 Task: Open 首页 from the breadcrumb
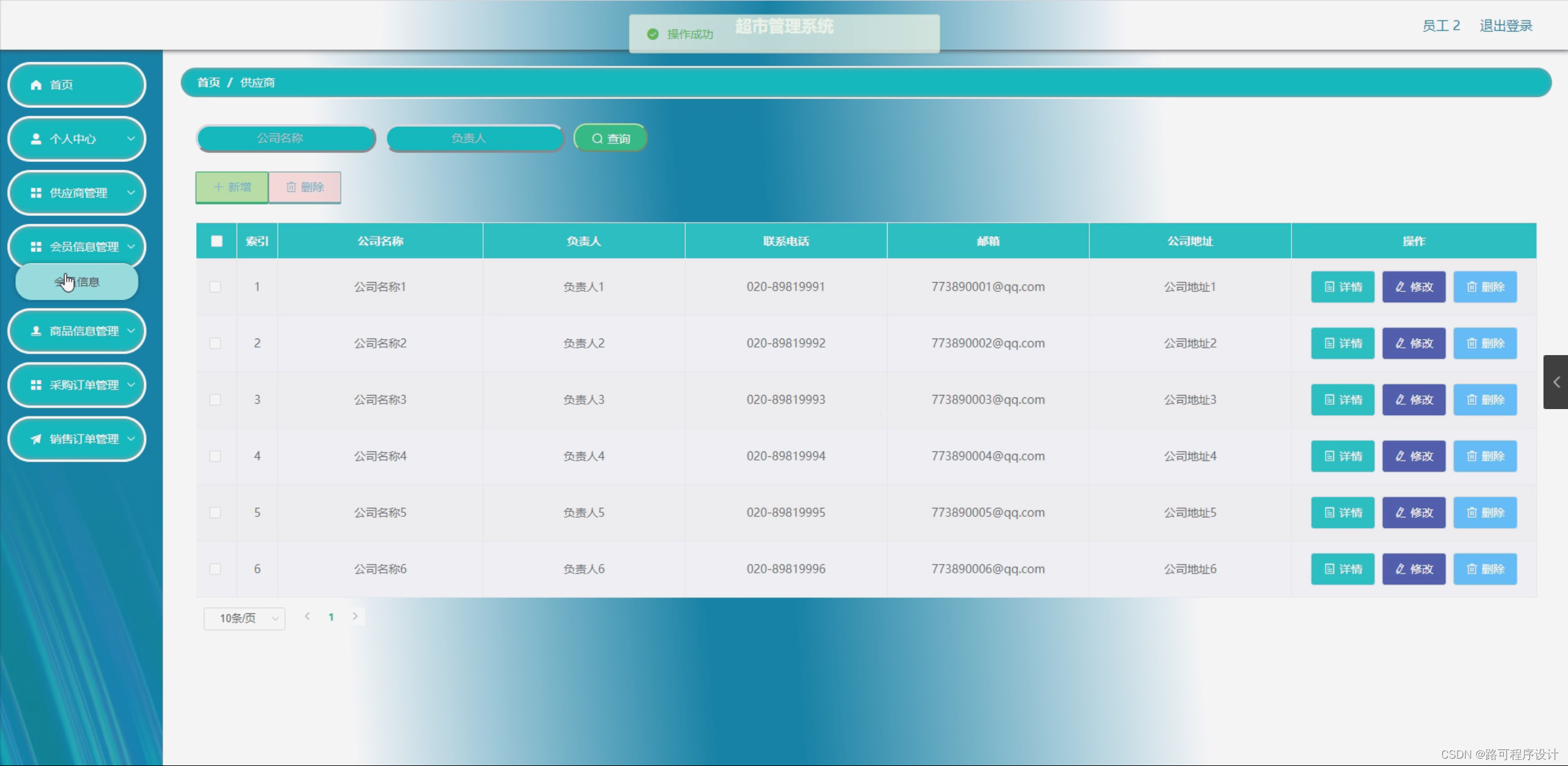click(x=208, y=82)
